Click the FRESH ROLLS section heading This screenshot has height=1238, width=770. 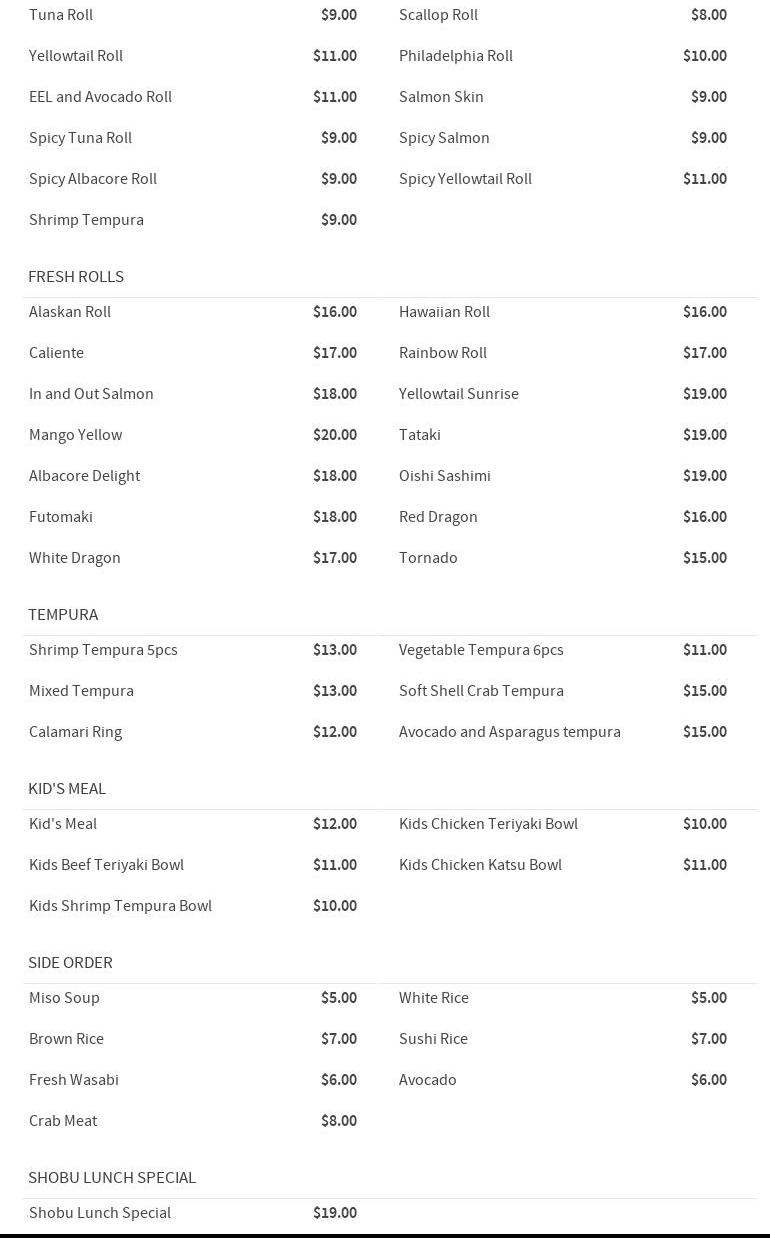click(x=76, y=277)
